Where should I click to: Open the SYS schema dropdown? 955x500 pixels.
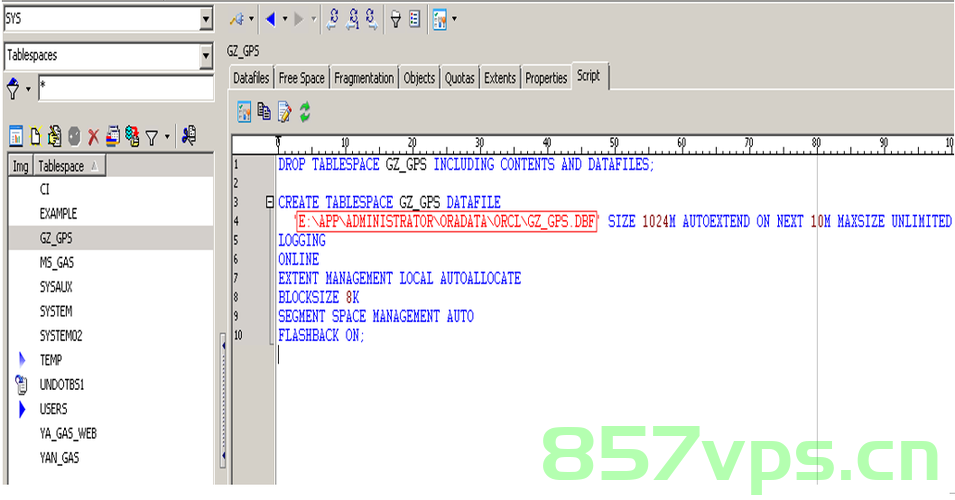point(206,19)
